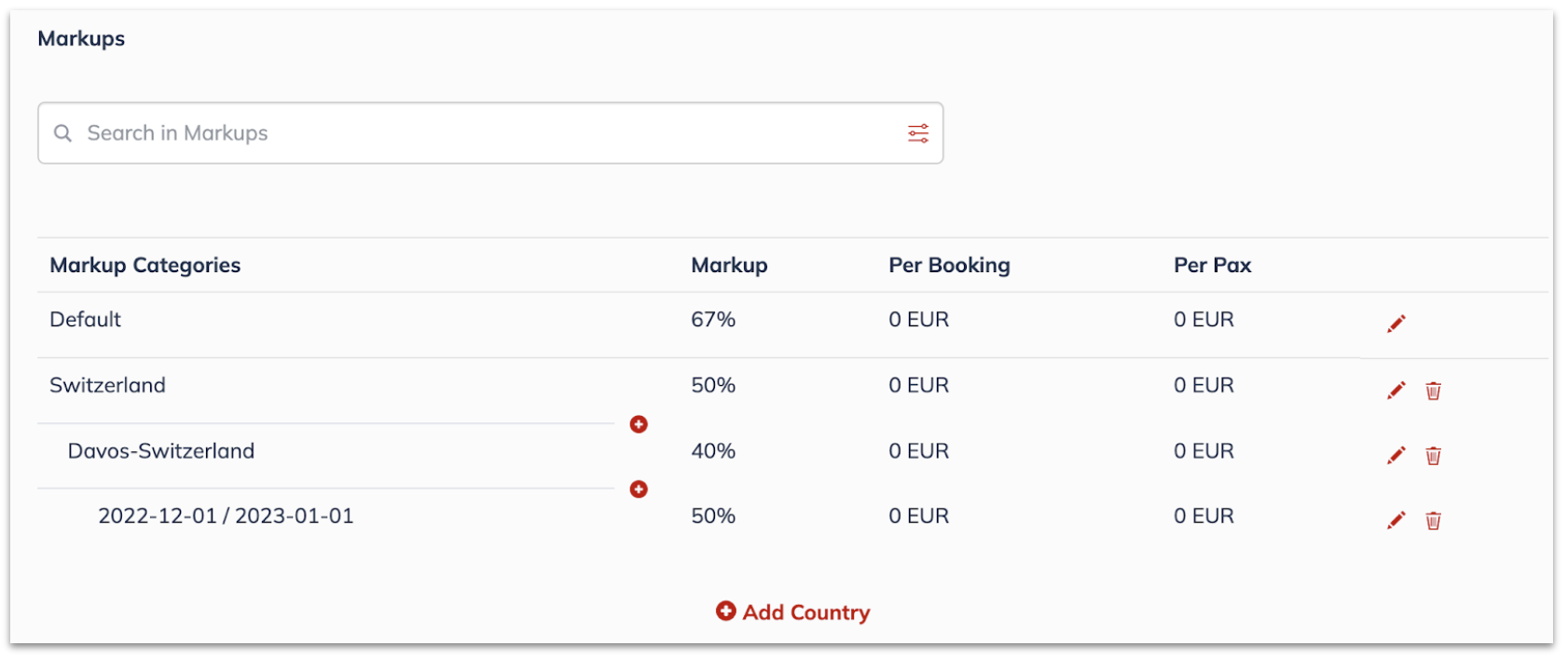This screenshot has width=1568, height=660.
Task: Open the filter options icon in search bar
Action: [x=918, y=133]
